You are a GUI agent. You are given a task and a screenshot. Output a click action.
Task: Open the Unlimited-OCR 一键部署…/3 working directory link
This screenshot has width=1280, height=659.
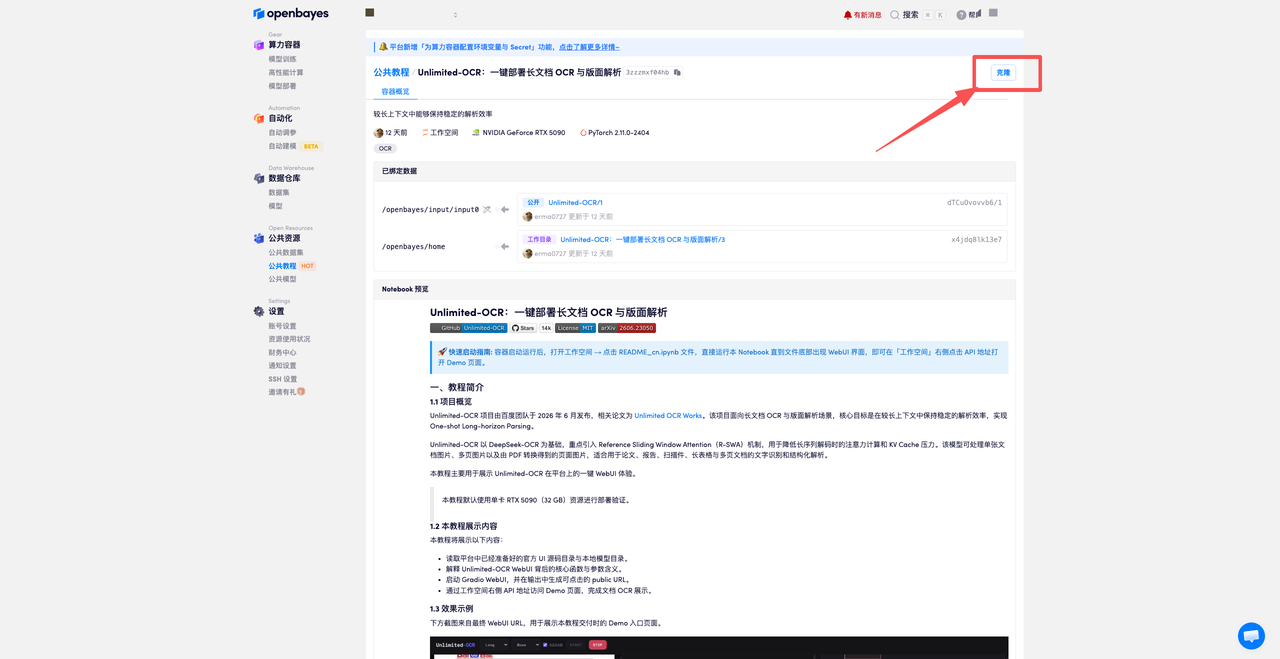point(642,240)
